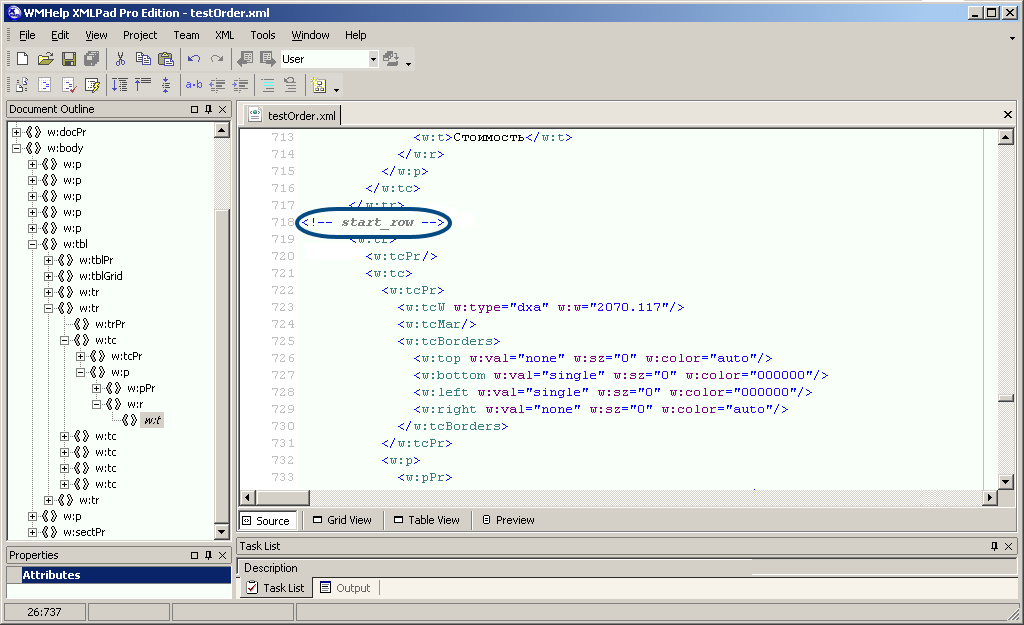
Task: Open the User dropdown combo box
Action: click(x=373, y=59)
